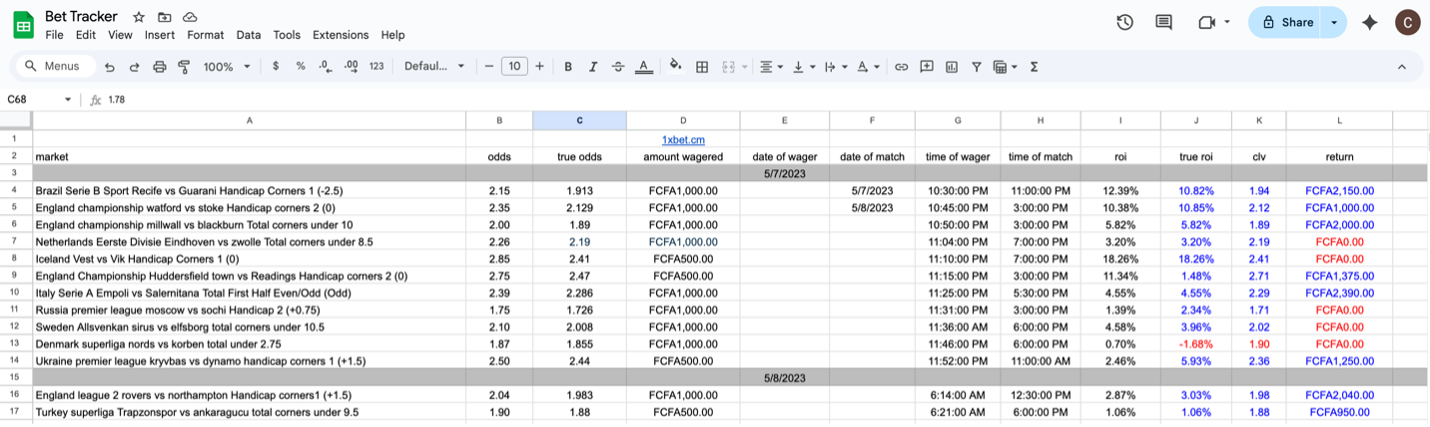The image size is (1430, 427).
Task: Move the document using the folder icon
Action: pos(165,17)
